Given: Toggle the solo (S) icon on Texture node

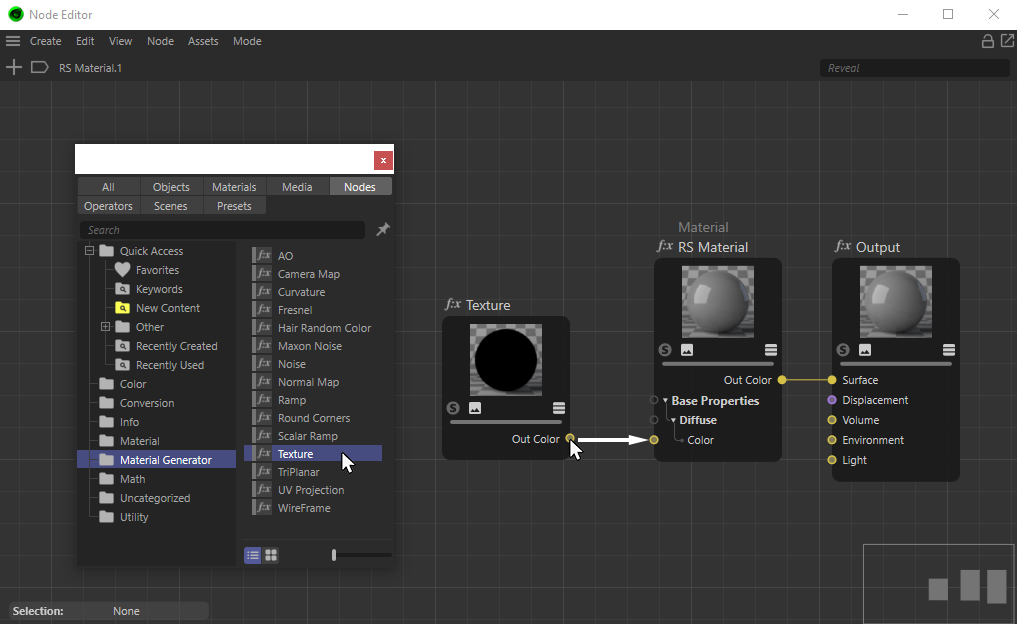Looking at the screenshot, I should click(x=453, y=408).
